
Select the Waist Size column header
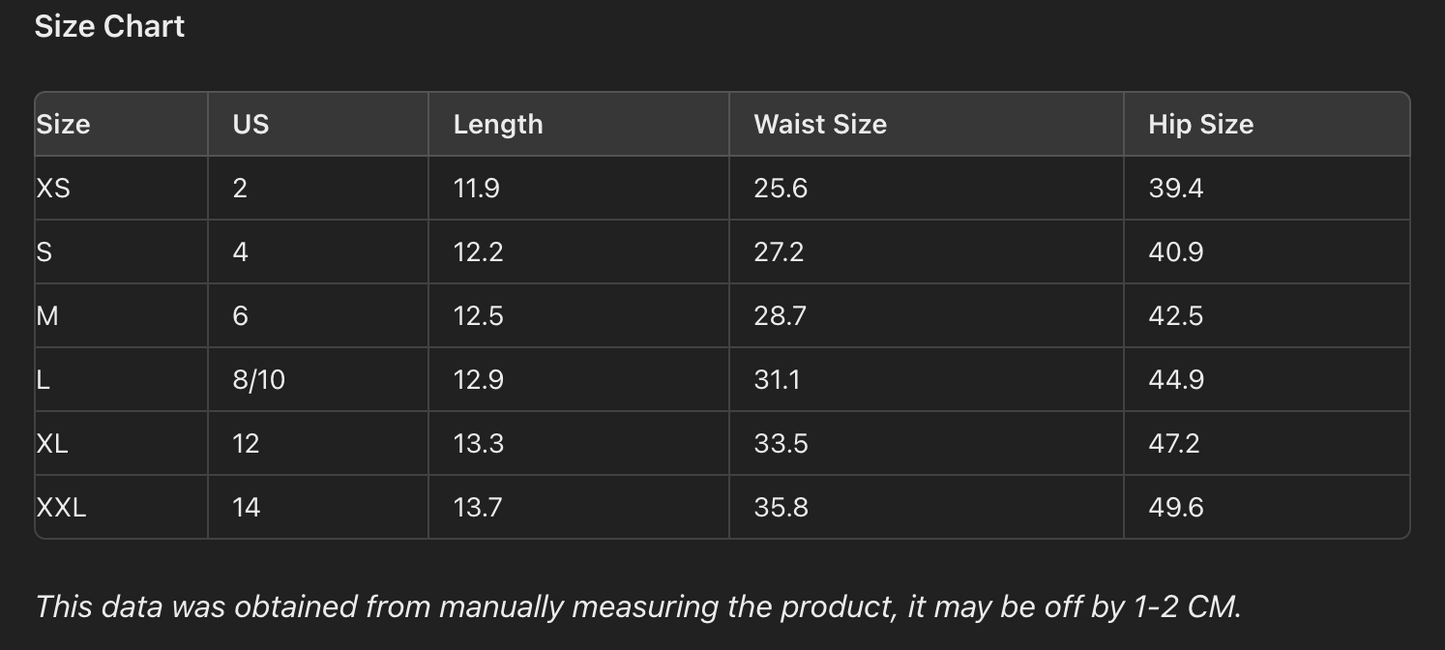pyautogui.click(x=820, y=124)
